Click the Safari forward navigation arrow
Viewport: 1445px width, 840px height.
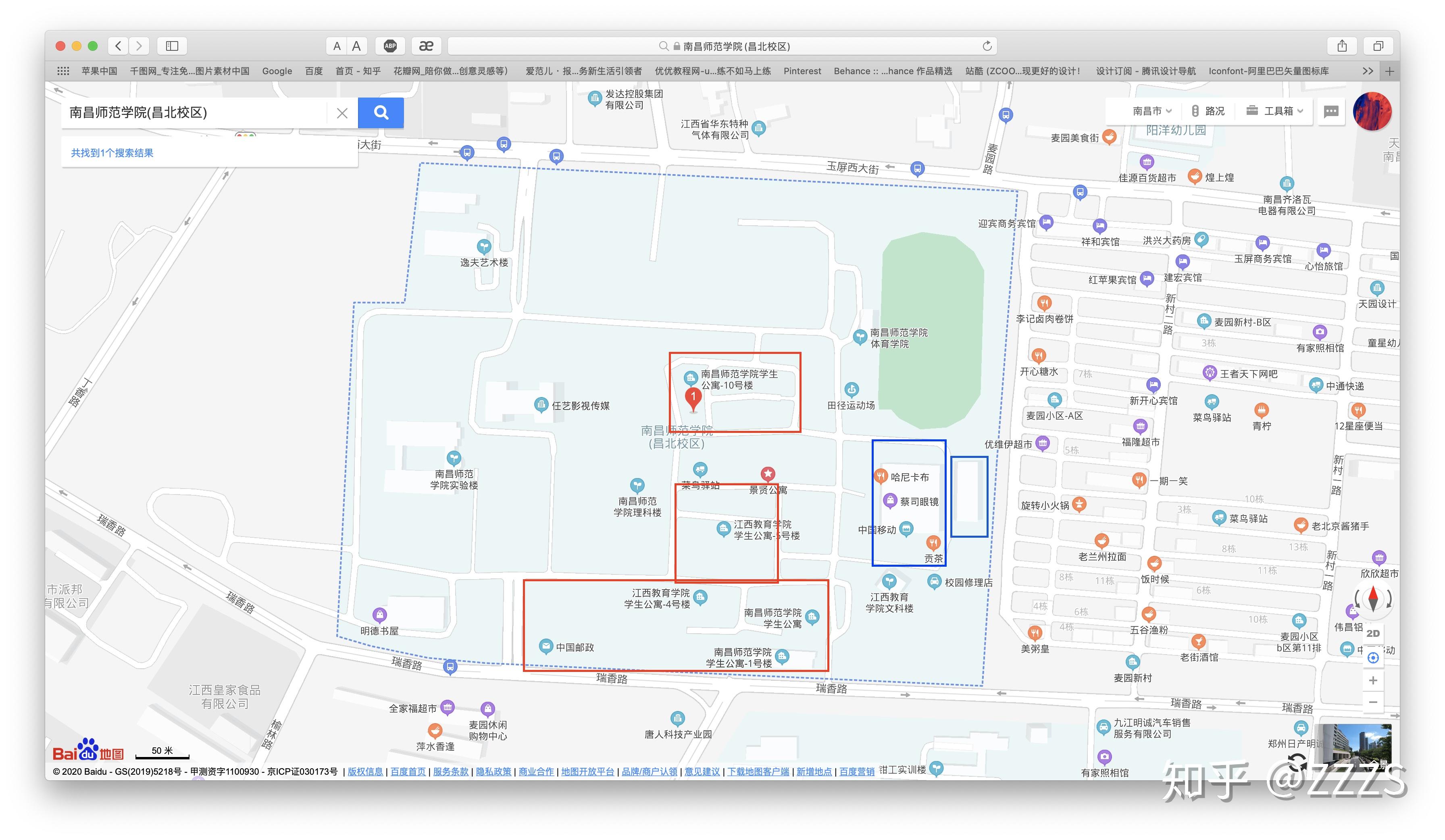tap(139, 46)
